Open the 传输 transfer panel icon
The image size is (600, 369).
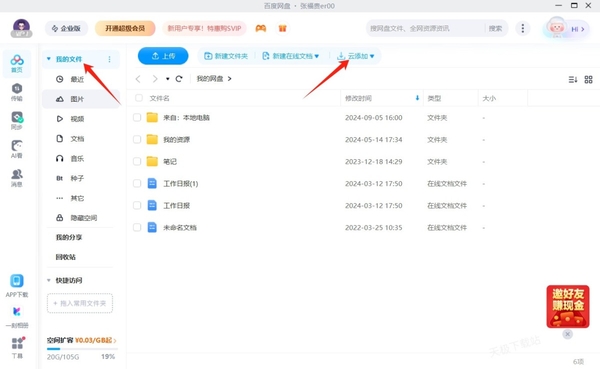coord(17,92)
